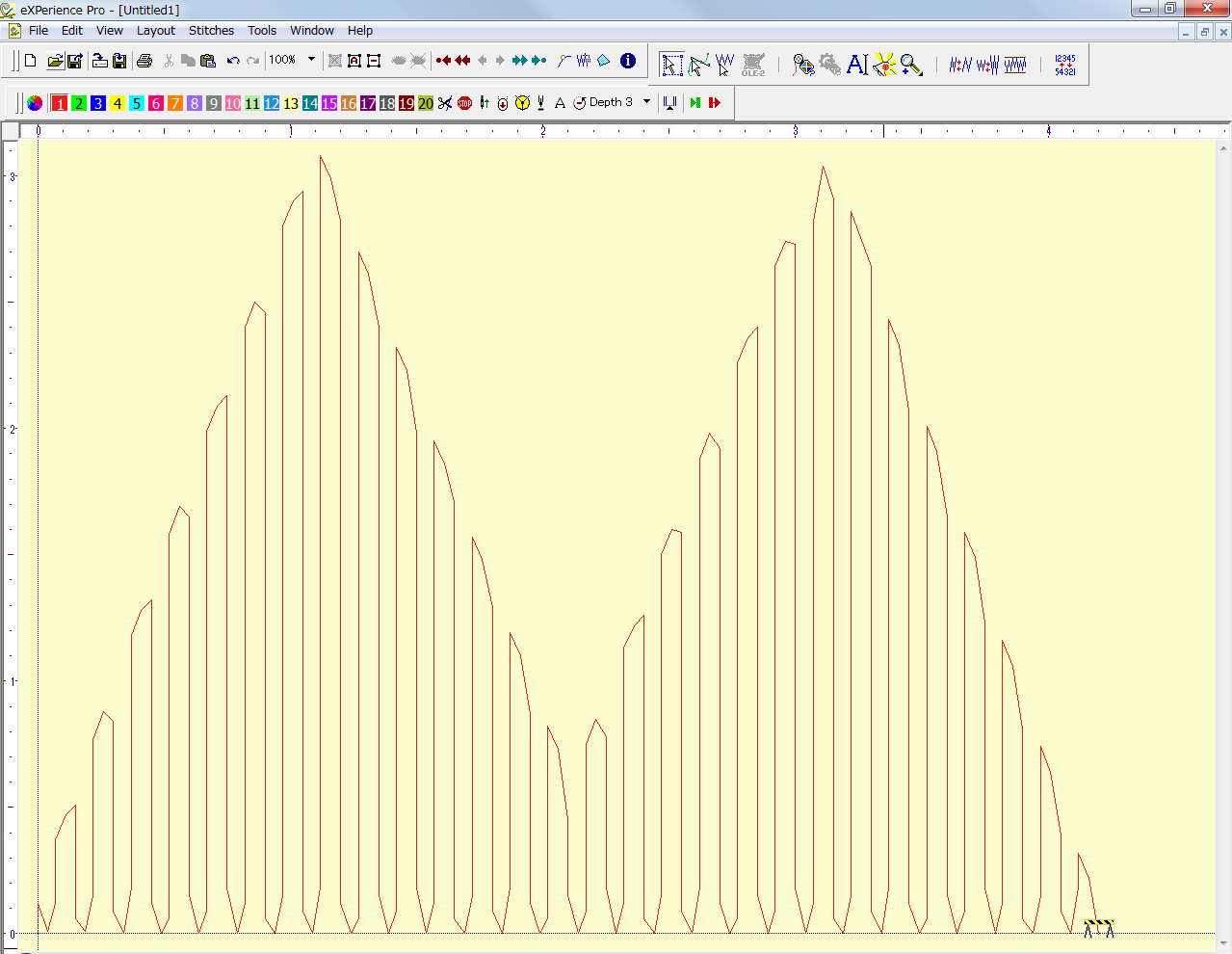
Task: Expand the Depth 3 dropdown
Action: click(646, 102)
